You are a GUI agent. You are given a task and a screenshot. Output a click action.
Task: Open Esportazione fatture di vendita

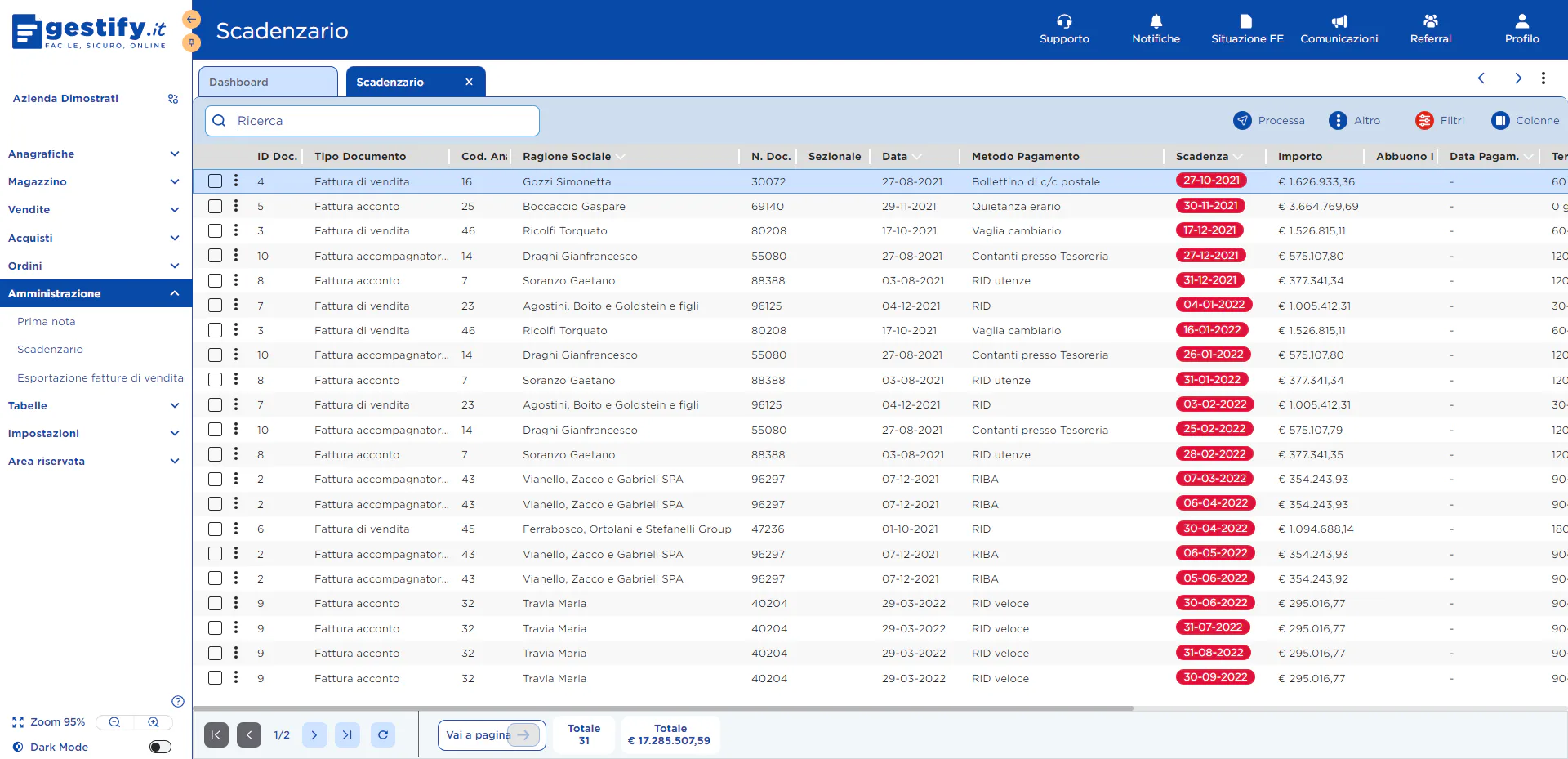(100, 377)
